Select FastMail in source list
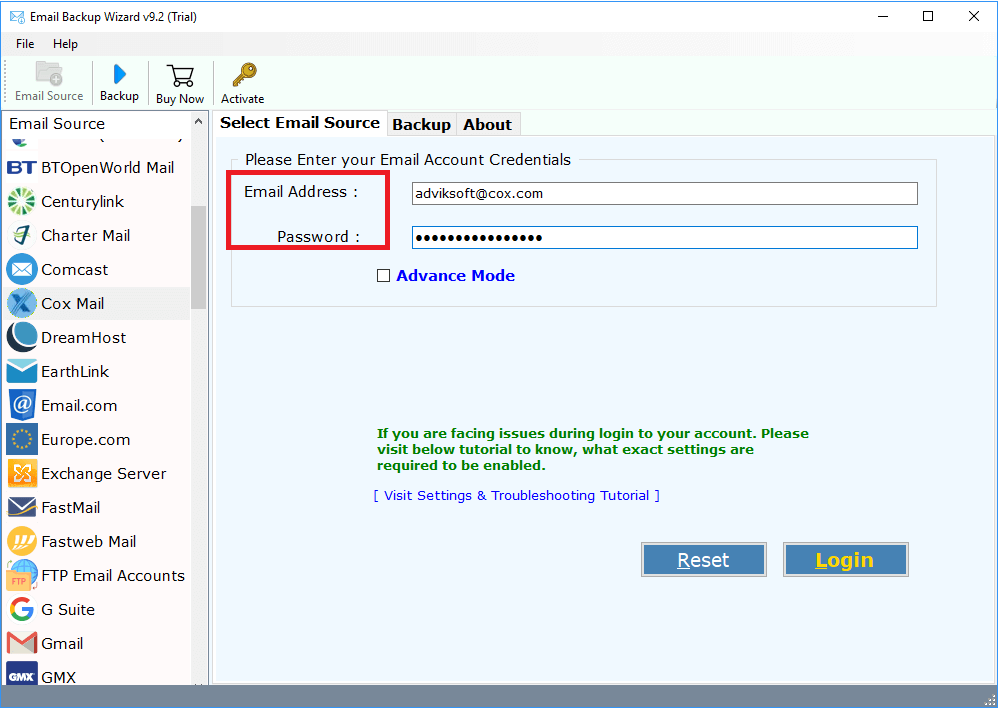The image size is (998, 708). point(97,507)
